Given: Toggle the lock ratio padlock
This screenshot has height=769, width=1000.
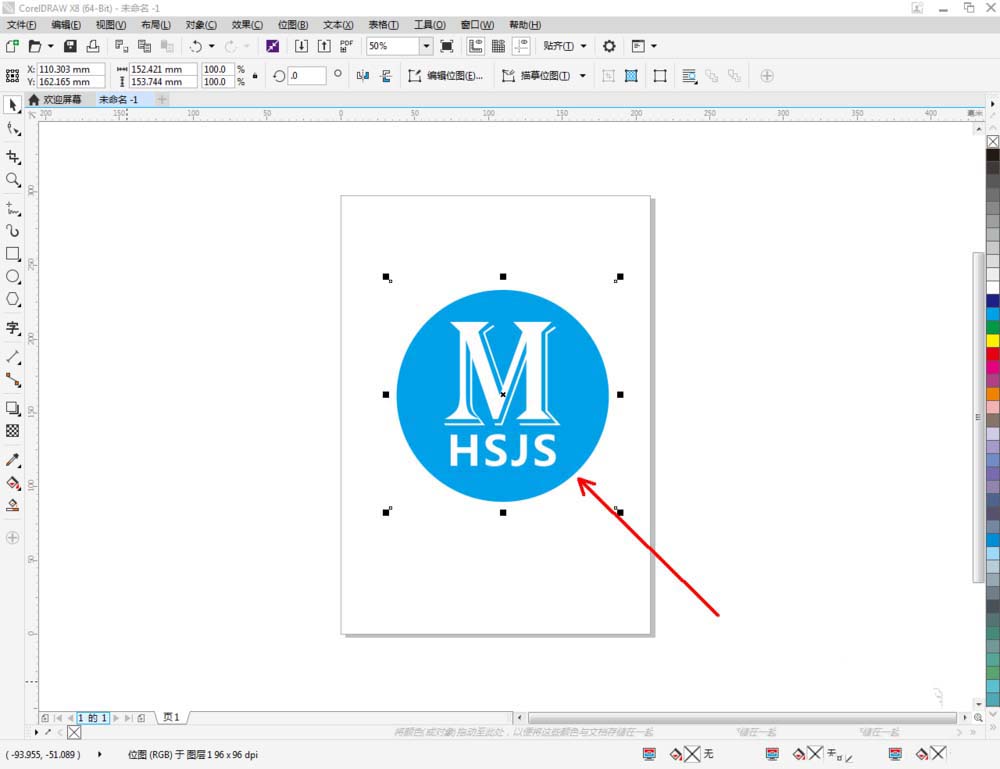Looking at the screenshot, I should pos(255,76).
